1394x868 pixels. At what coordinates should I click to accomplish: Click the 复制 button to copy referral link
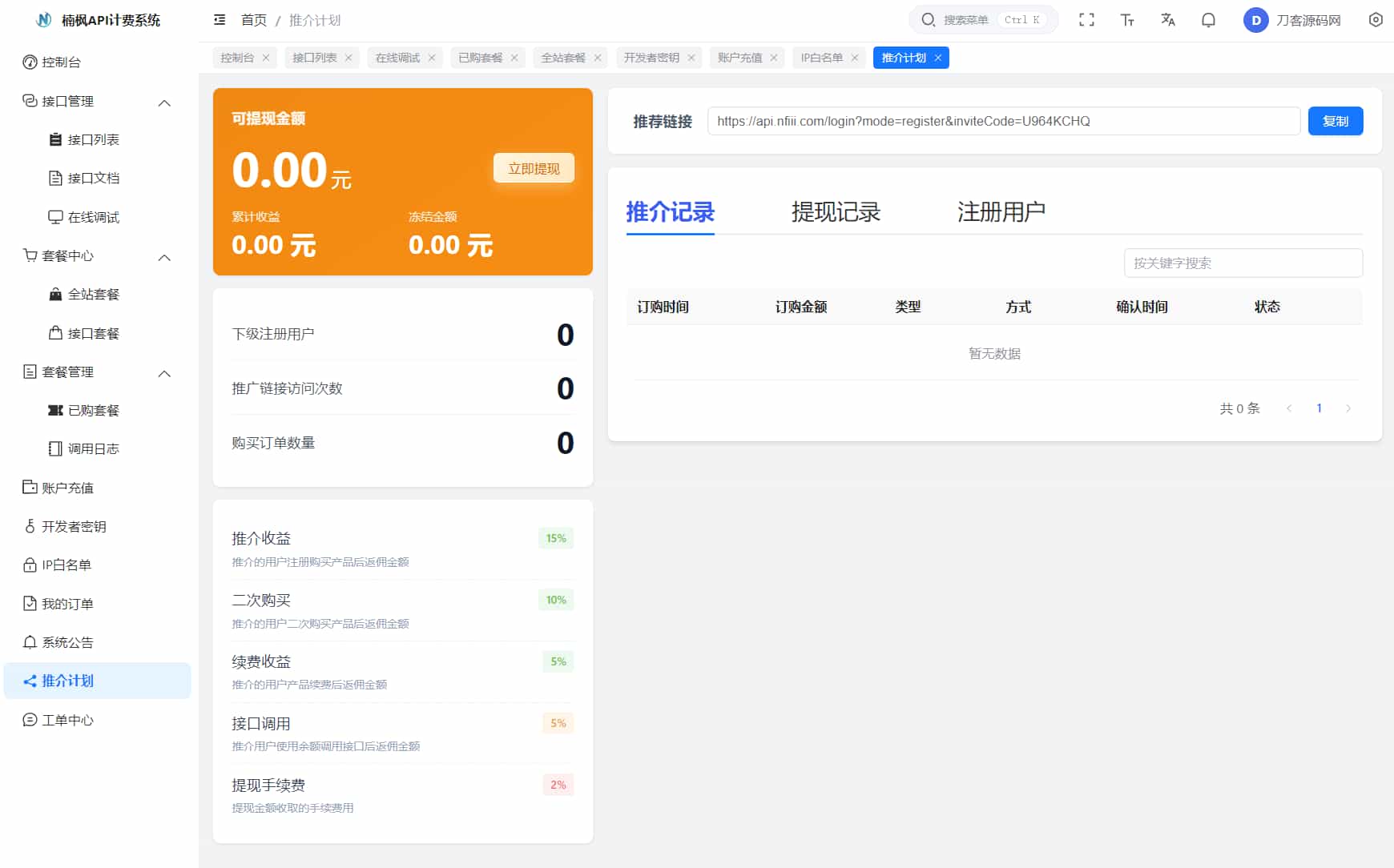point(1336,121)
